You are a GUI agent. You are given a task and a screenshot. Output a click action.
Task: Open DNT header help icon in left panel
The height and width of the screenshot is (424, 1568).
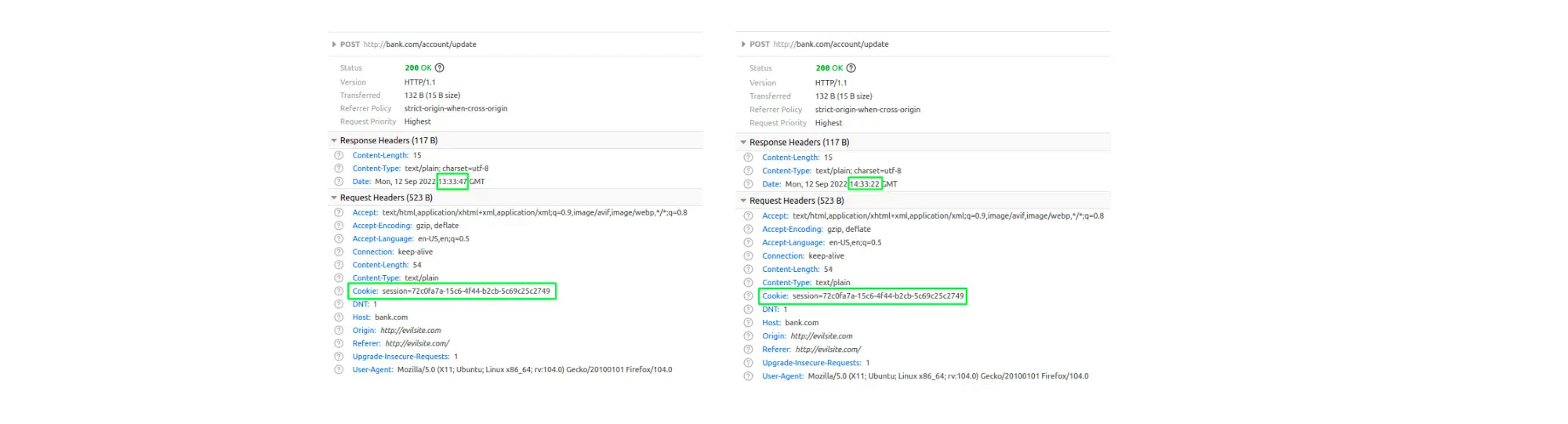[x=339, y=304]
